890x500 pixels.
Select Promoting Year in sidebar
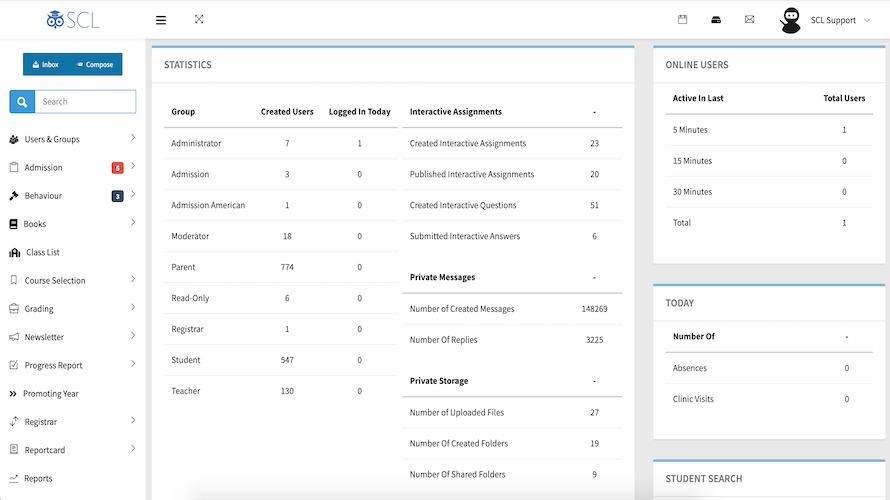point(50,394)
